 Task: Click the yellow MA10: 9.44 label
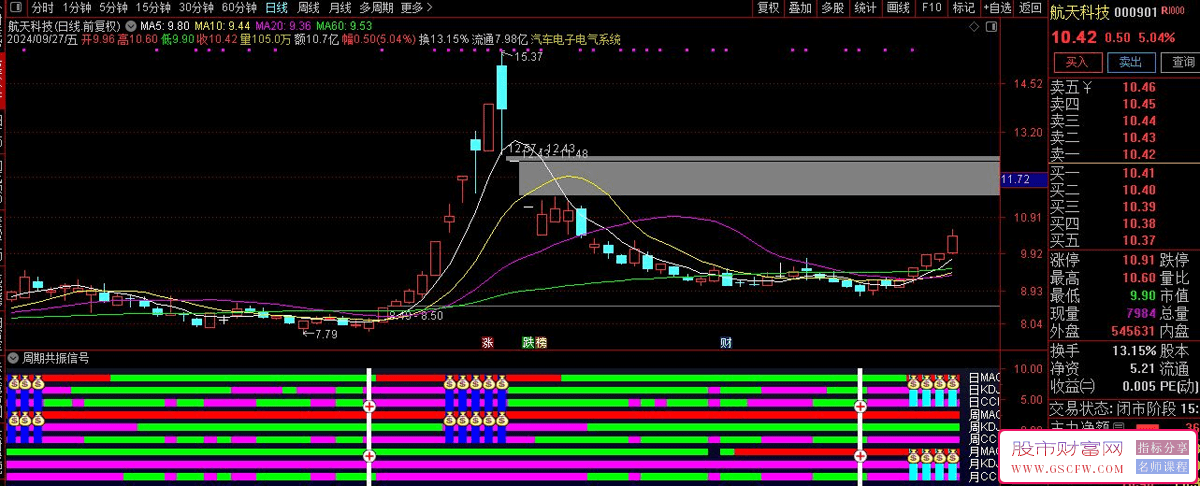coord(222,25)
